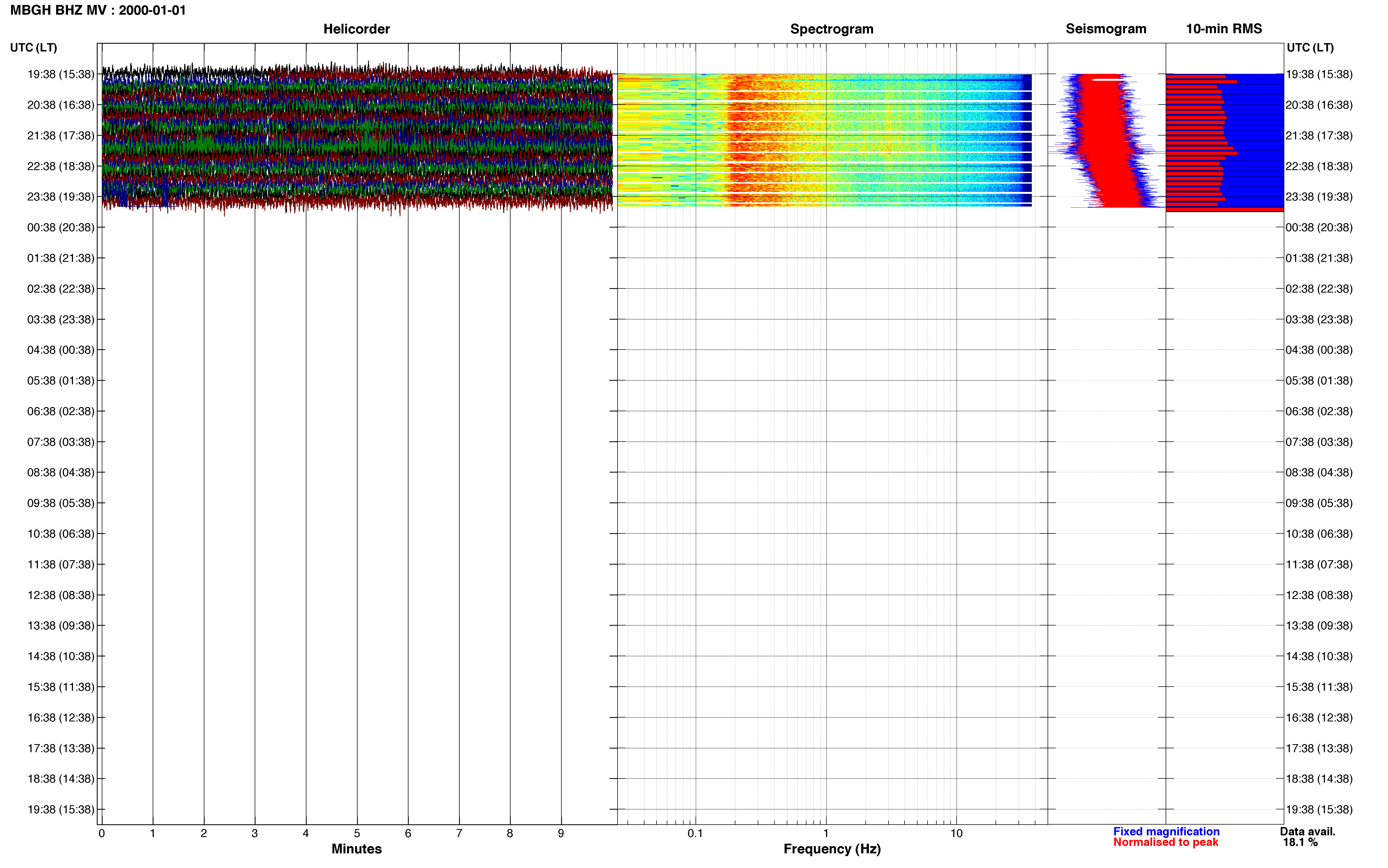Click the 20:38 (16:38) label next to the Helicorder
The image size is (1388, 868).
click(61, 105)
